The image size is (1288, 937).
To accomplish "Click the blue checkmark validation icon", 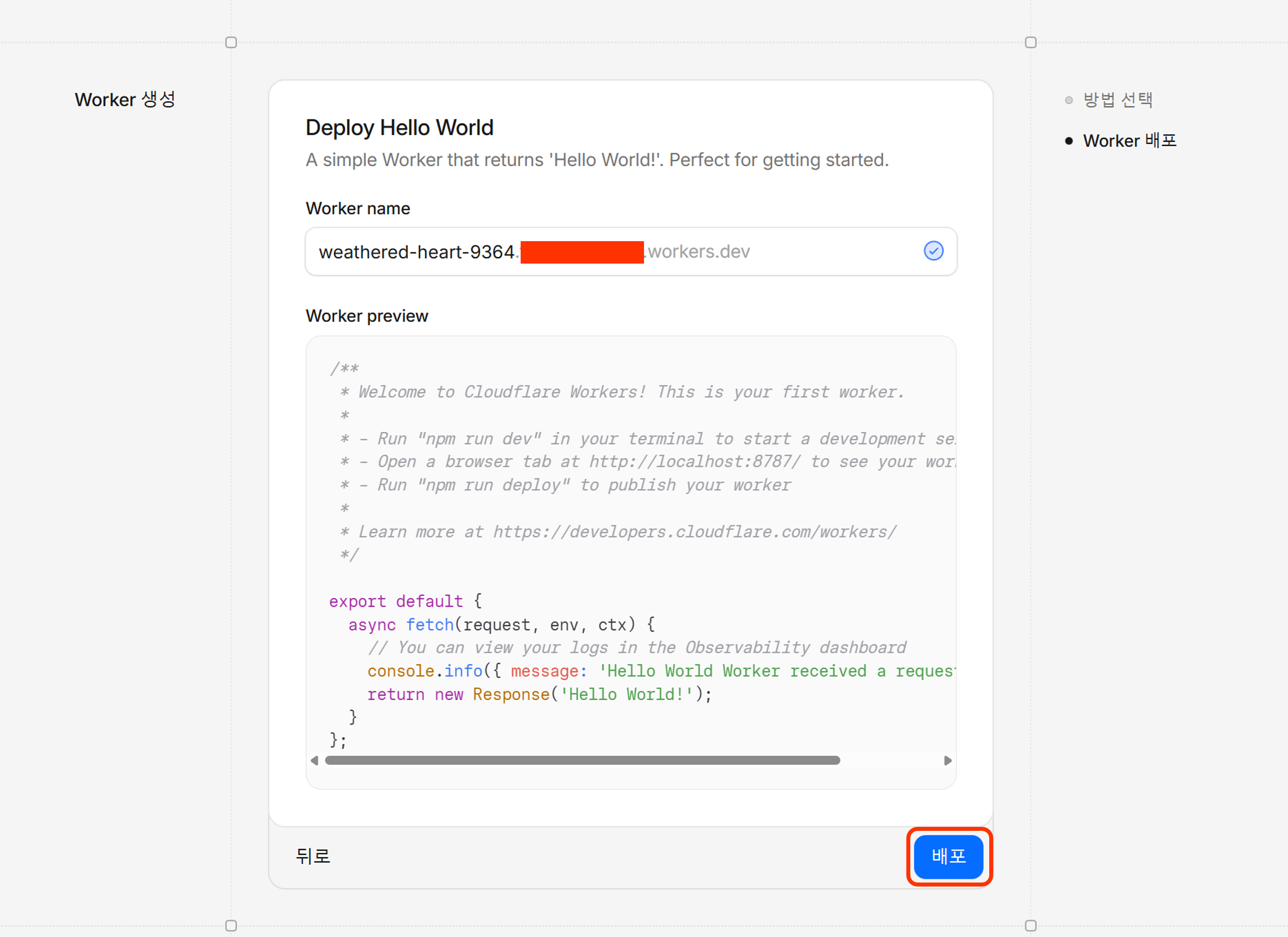I will click(933, 251).
